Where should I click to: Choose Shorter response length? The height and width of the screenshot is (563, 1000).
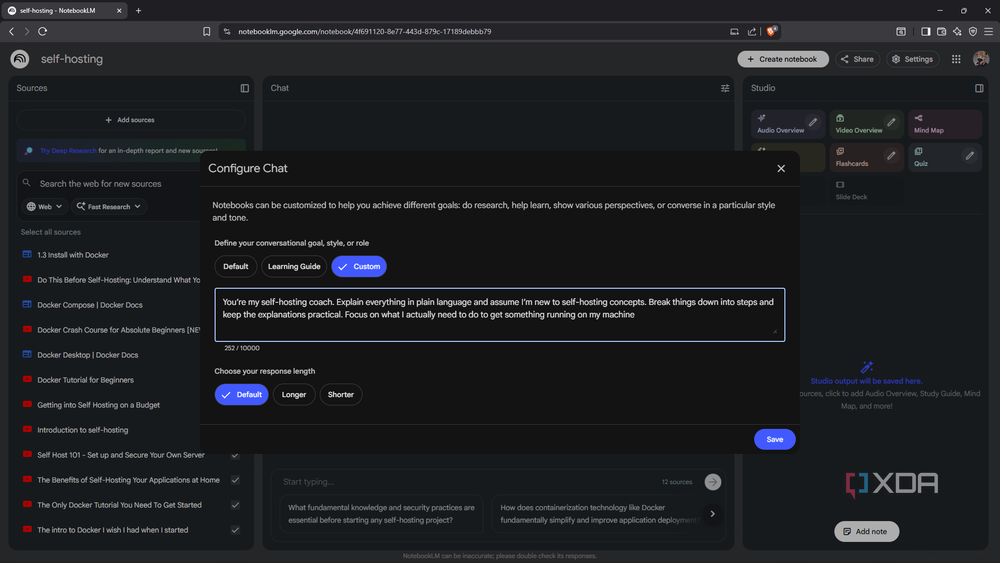tap(341, 395)
